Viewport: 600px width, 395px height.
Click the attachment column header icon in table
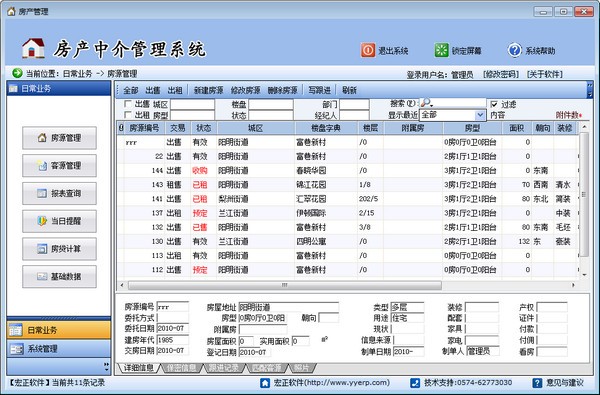pyautogui.click(x=121, y=128)
